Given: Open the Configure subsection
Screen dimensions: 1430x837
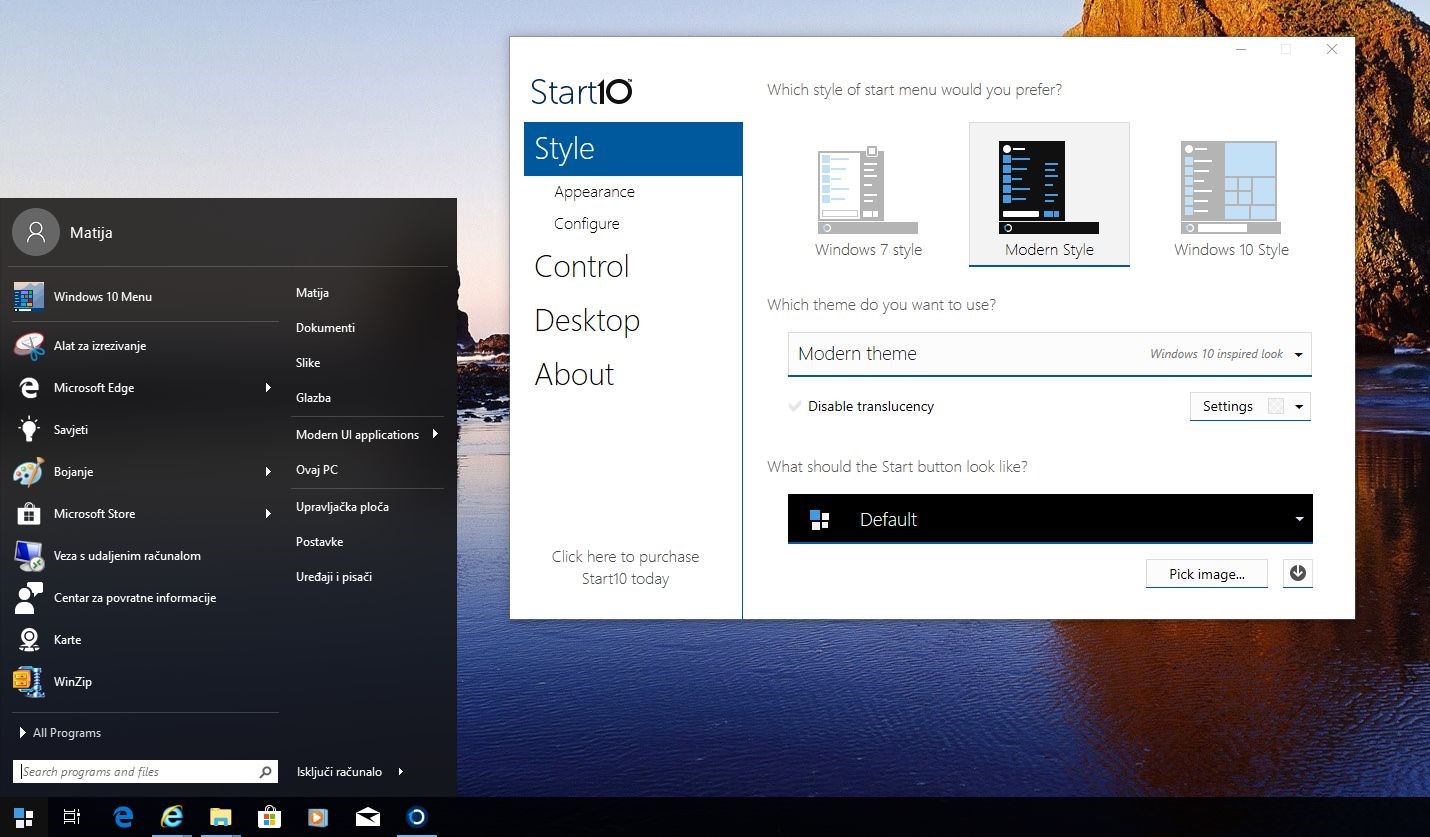Looking at the screenshot, I should 587,224.
